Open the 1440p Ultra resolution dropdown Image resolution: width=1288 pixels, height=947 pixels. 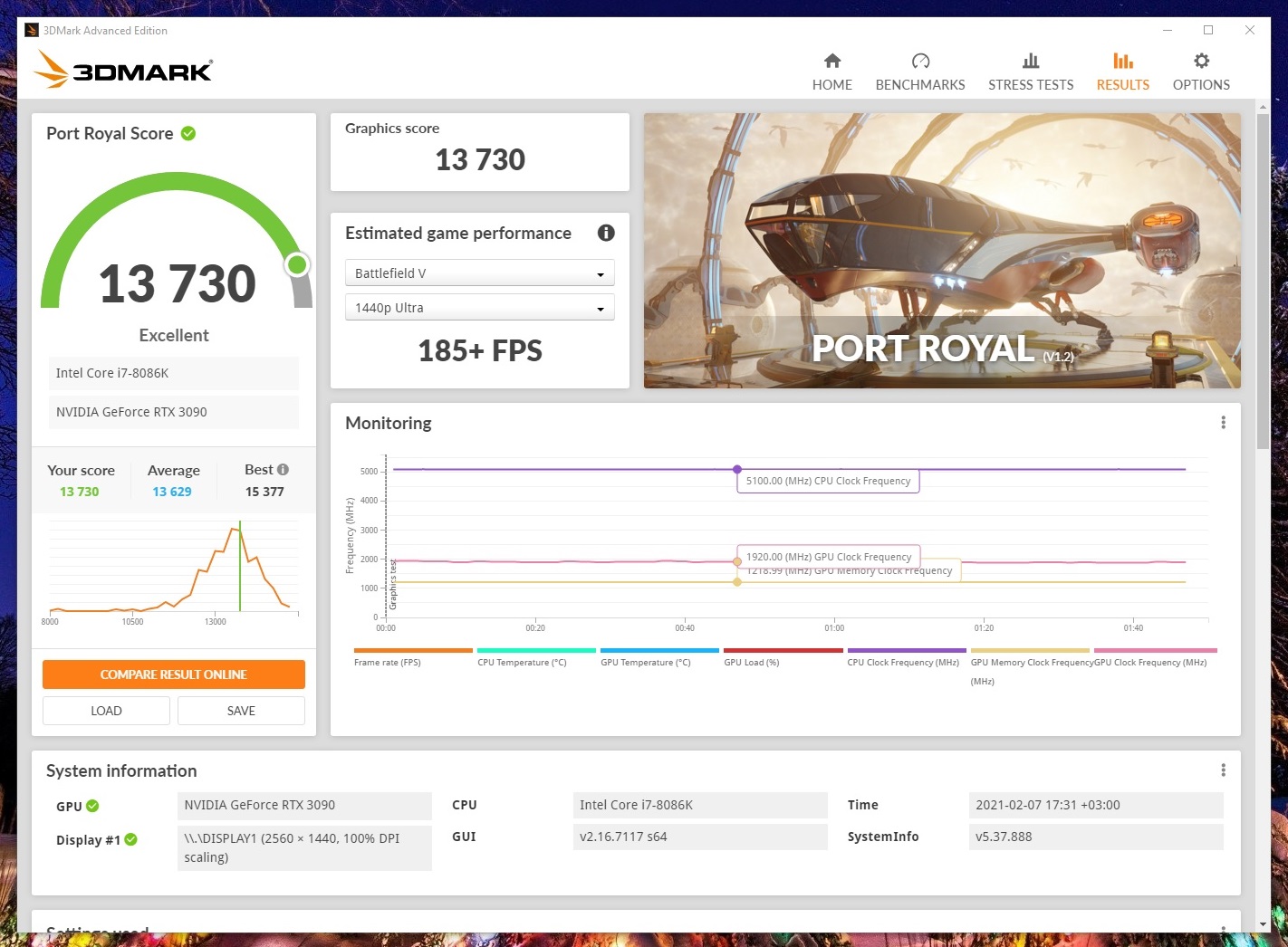pyautogui.click(x=479, y=307)
